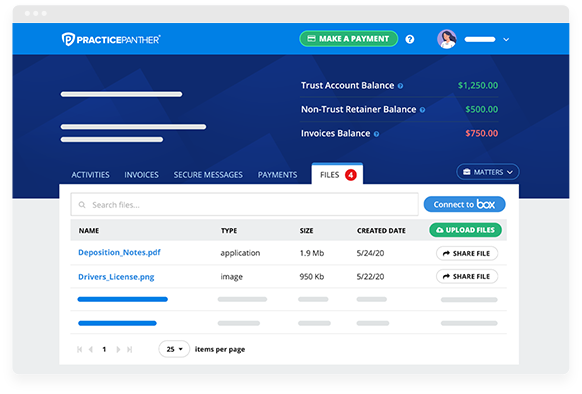582x394 pixels.
Task: Open the Matters dropdown
Action: click(488, 172)
